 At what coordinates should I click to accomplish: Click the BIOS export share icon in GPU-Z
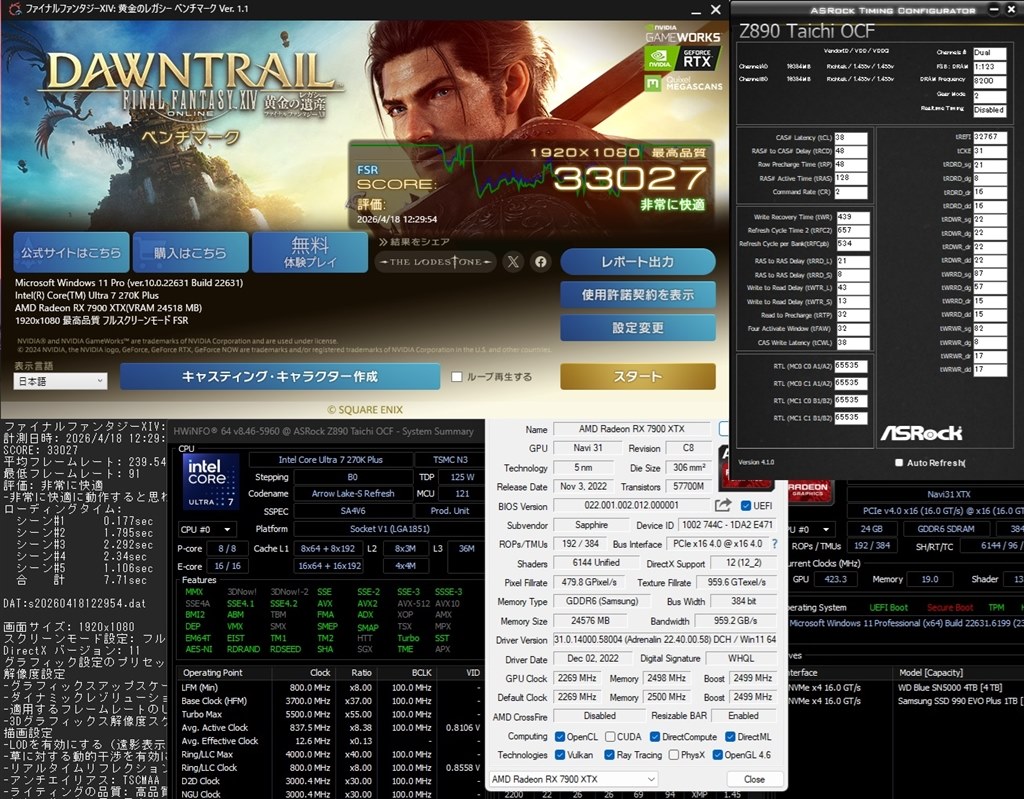723,505
